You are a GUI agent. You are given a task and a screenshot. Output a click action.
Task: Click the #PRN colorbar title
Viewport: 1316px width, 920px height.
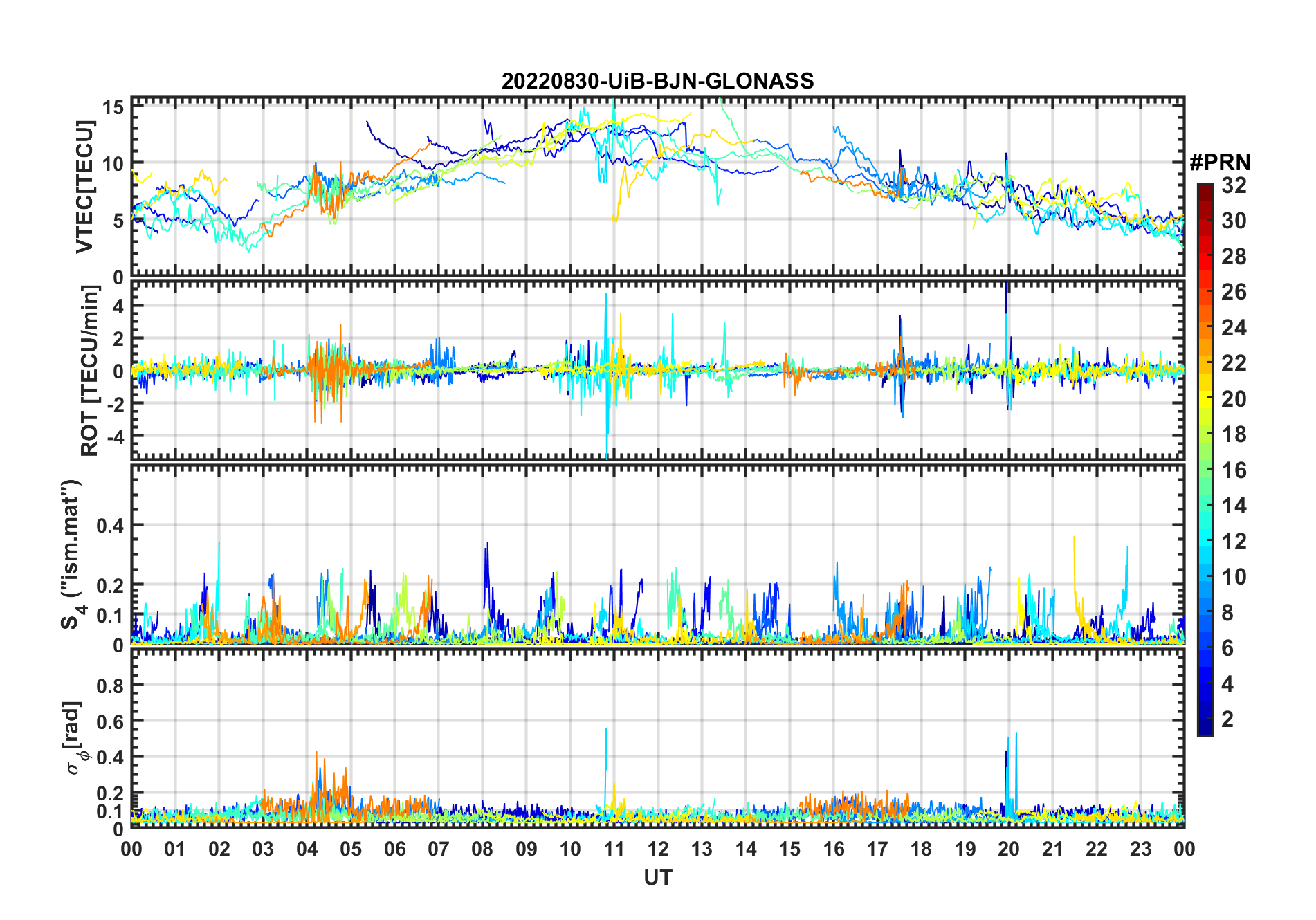point(1220,163)
